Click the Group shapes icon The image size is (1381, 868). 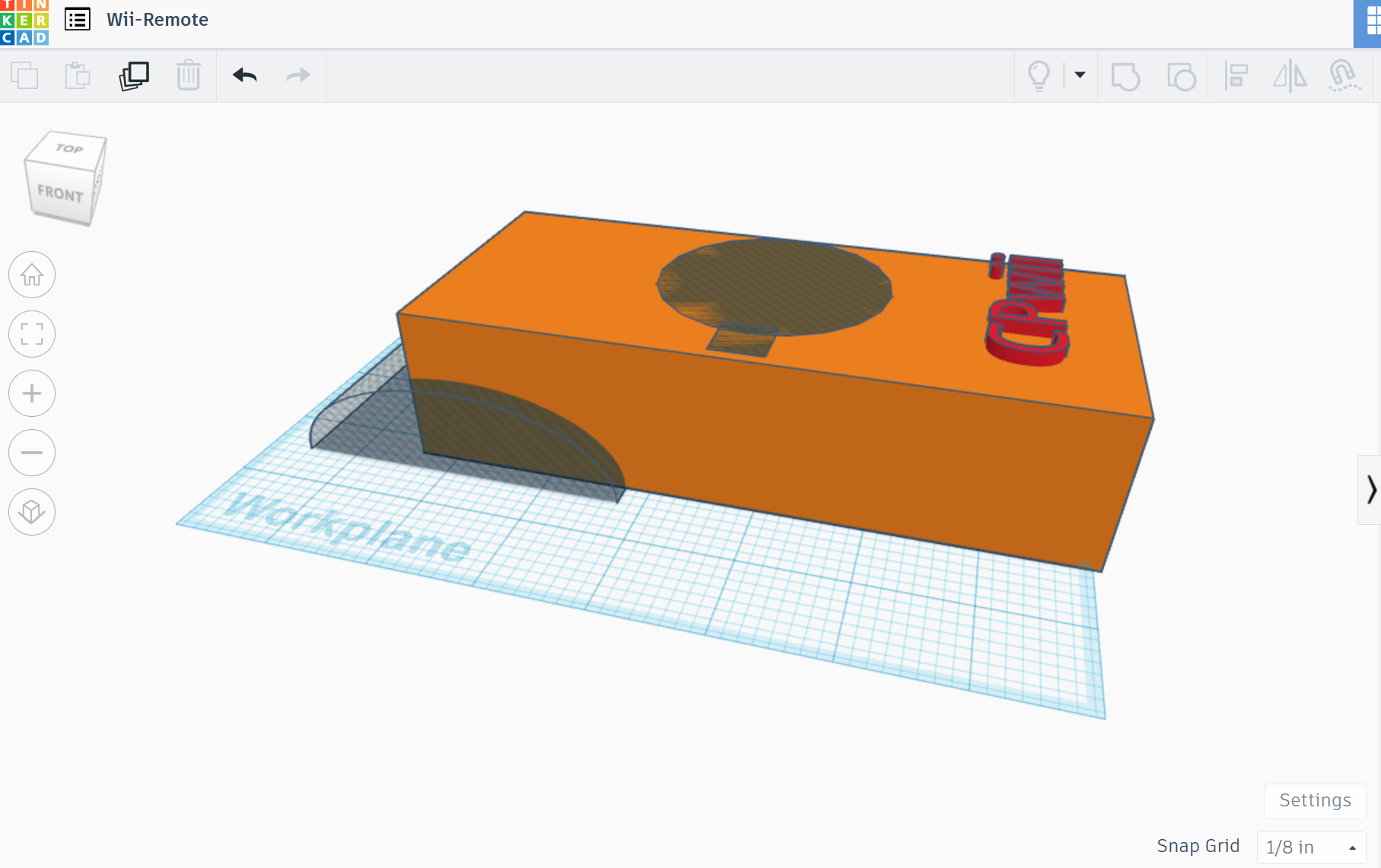1126,76
